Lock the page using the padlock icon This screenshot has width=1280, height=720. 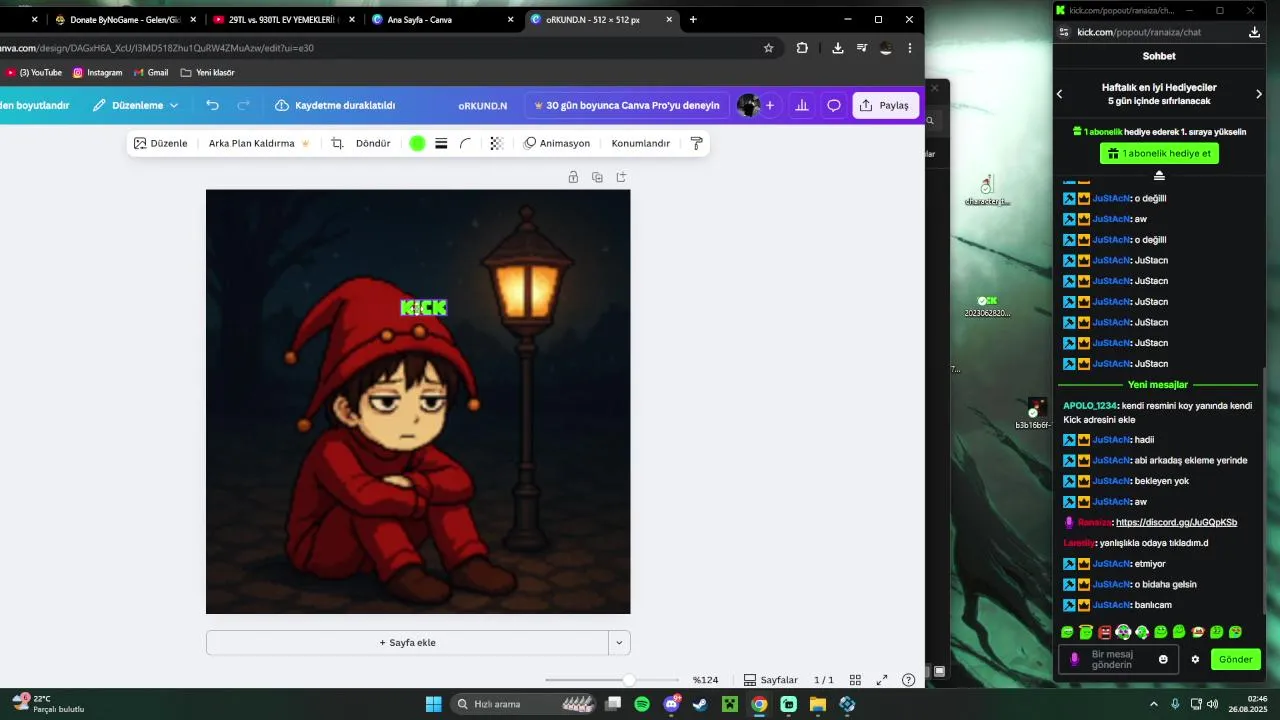tap(573, 177)
